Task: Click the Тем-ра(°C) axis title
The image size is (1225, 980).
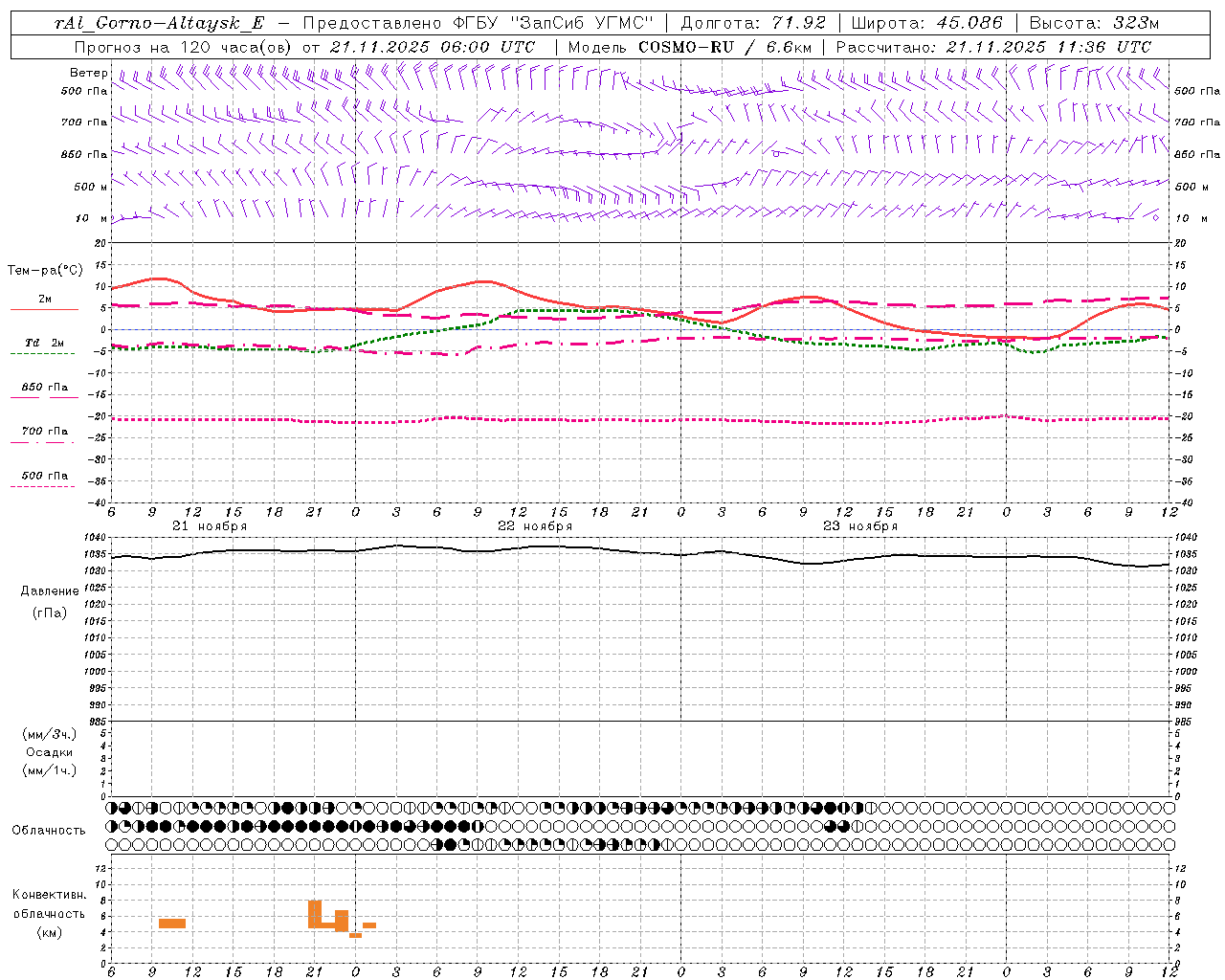Action: [x=45, y=271]
